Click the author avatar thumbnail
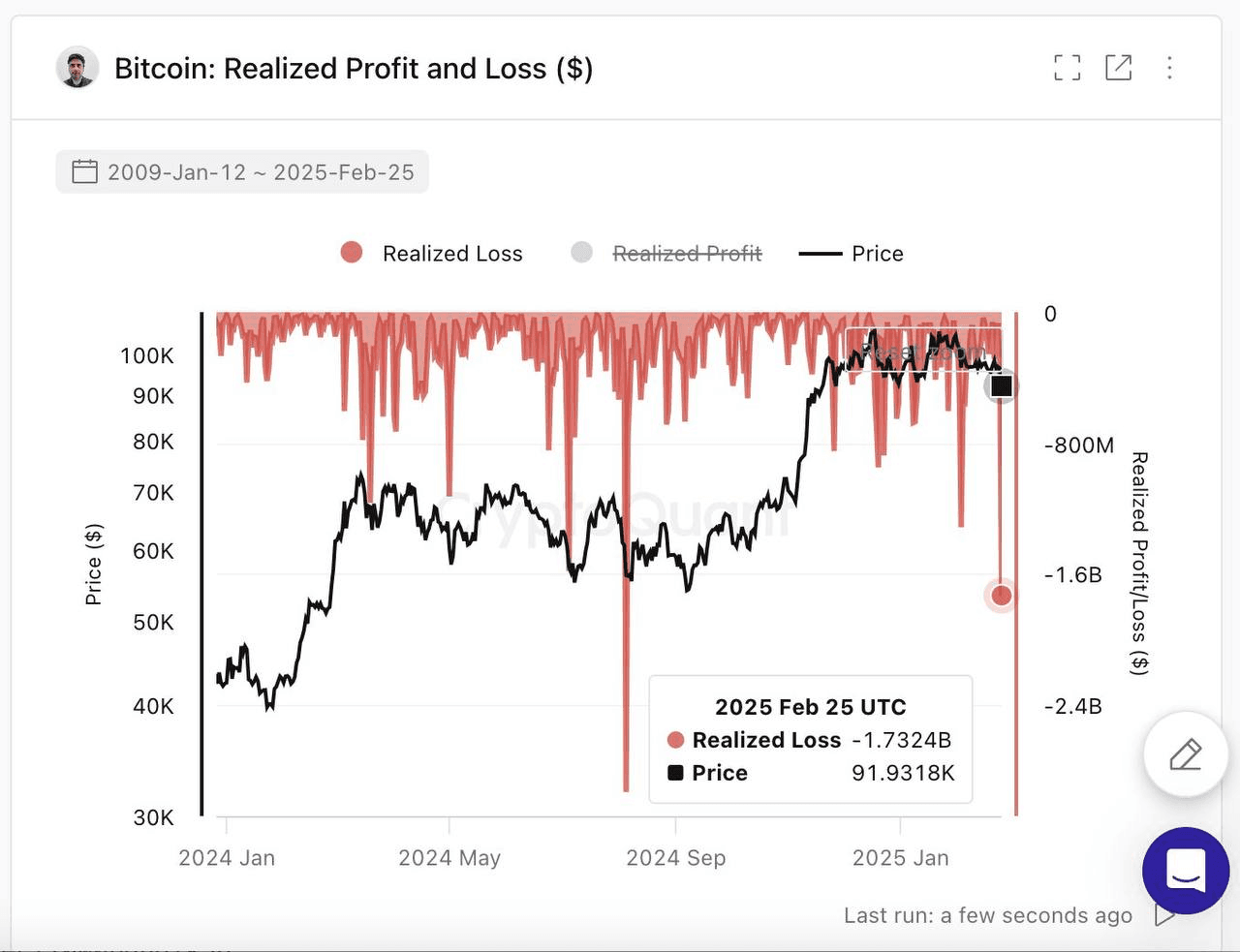The width and height of the screenshot is (1240, 952). (77, 68)
